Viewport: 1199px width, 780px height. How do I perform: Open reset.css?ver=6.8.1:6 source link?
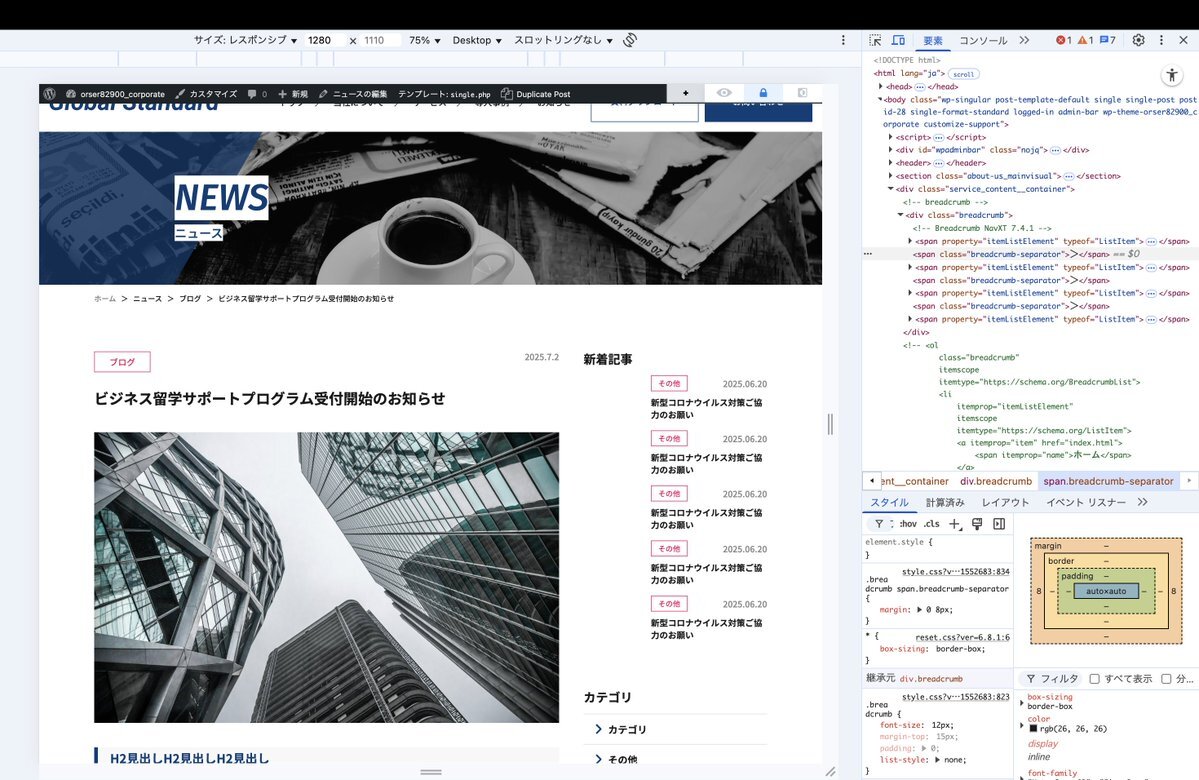tap(962, 637)
